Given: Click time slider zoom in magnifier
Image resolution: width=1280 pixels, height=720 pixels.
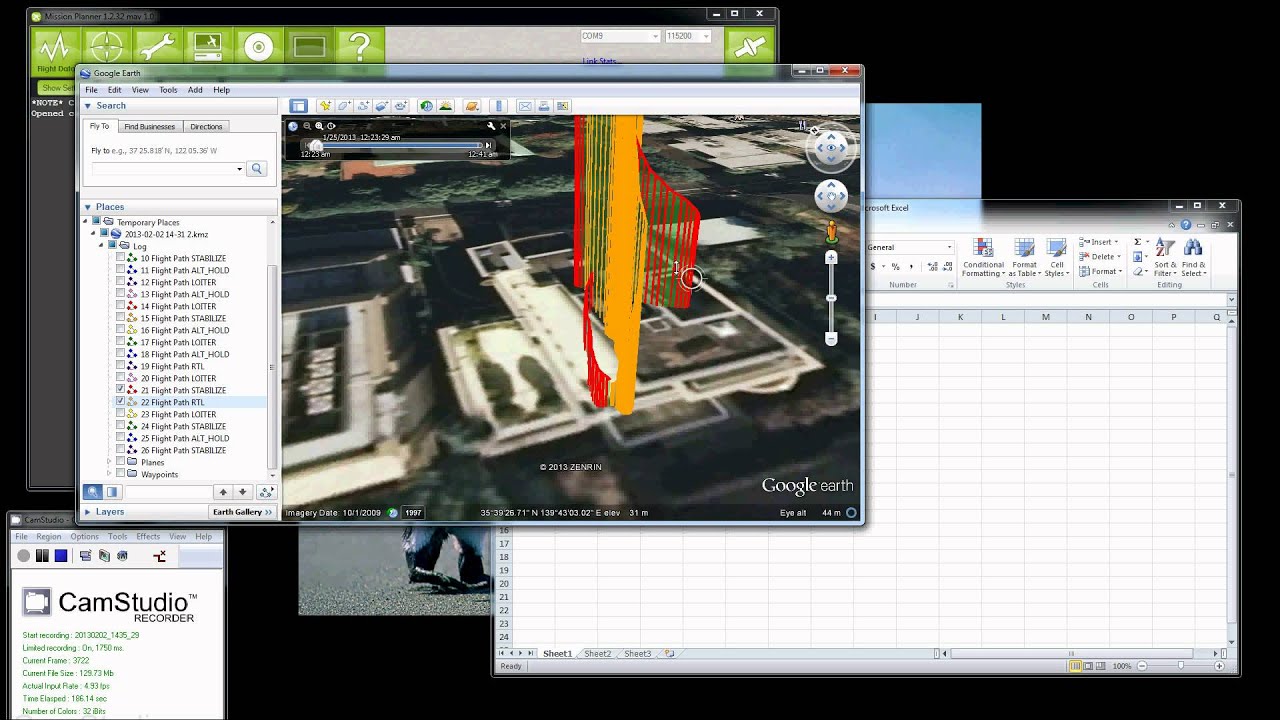Looking at the screenshot, I should tap(319, 126).
